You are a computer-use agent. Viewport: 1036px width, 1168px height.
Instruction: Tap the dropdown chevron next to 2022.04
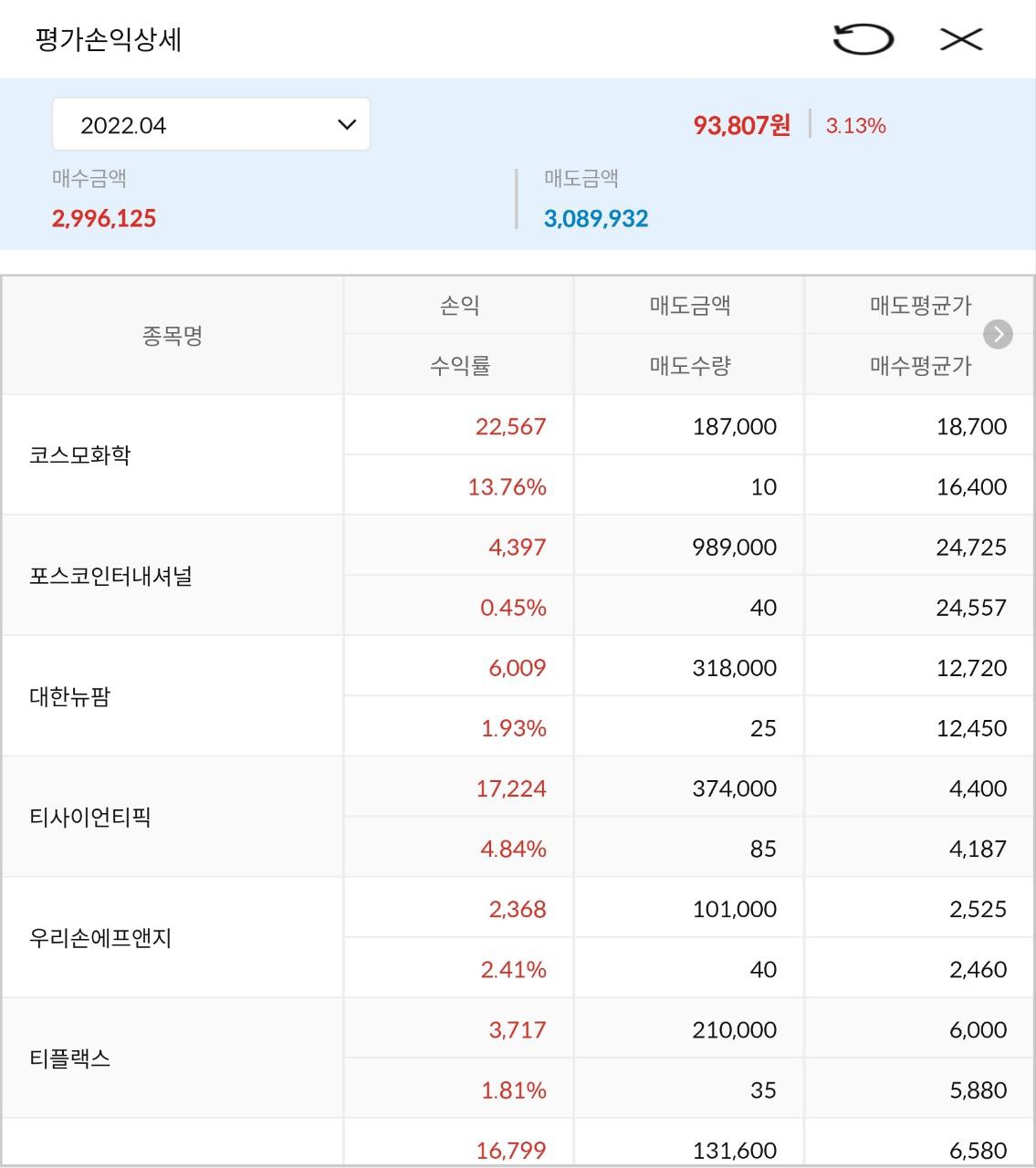click(x=347, y=125)
